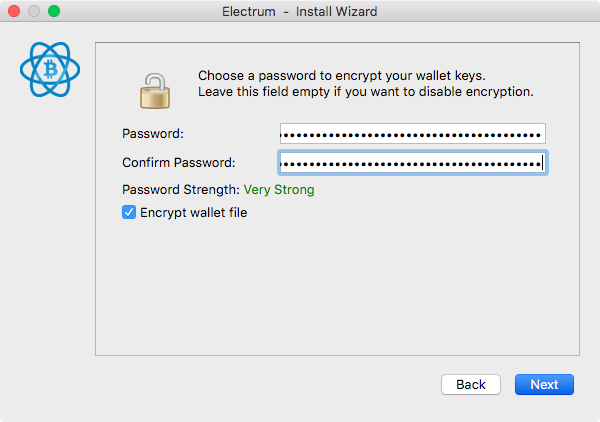
Task: Click the "Choose a password to encrypt" instruction line
Action: pos(342,76)
